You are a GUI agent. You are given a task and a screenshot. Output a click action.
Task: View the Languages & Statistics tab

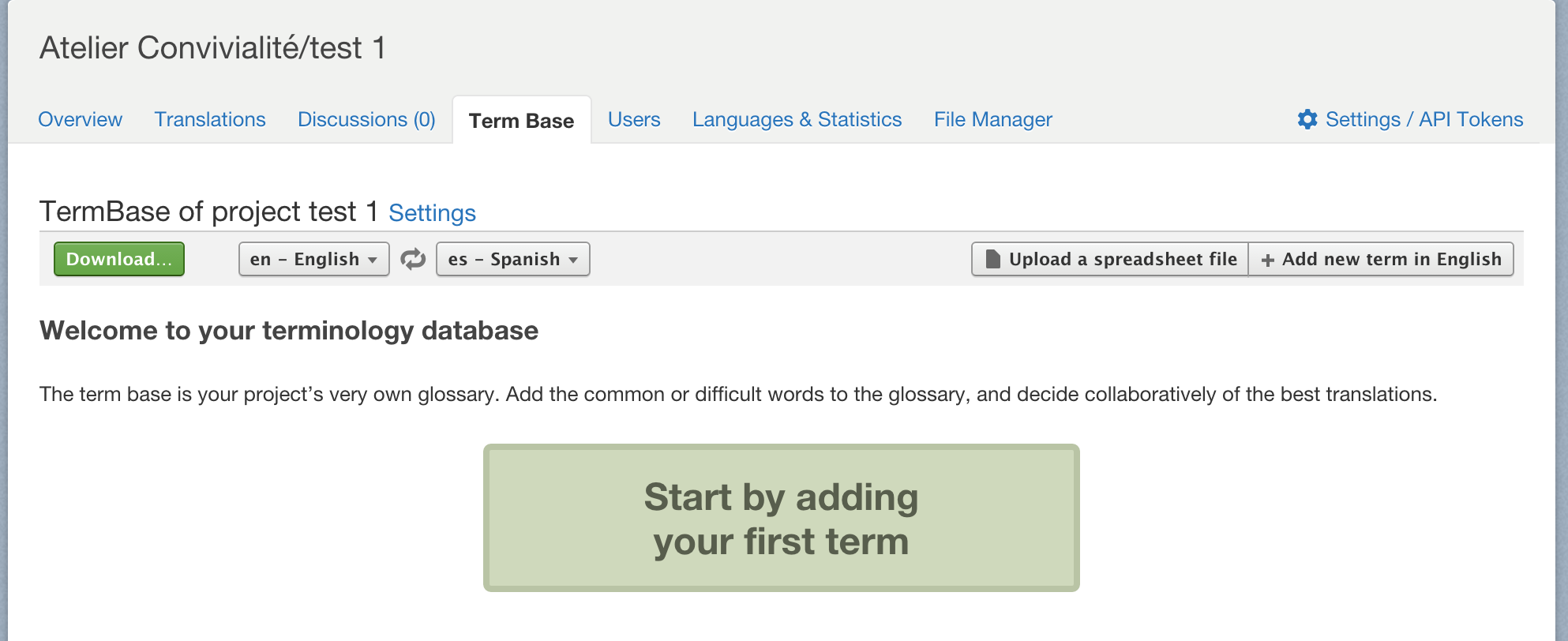click(797, 119)
